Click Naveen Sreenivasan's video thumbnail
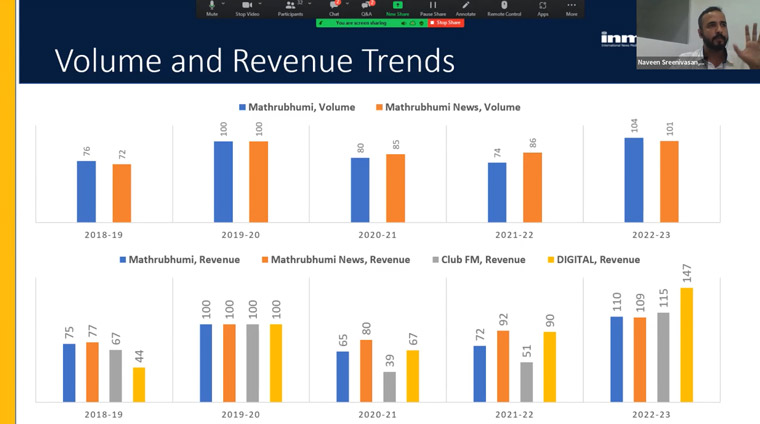 [698, 34]
